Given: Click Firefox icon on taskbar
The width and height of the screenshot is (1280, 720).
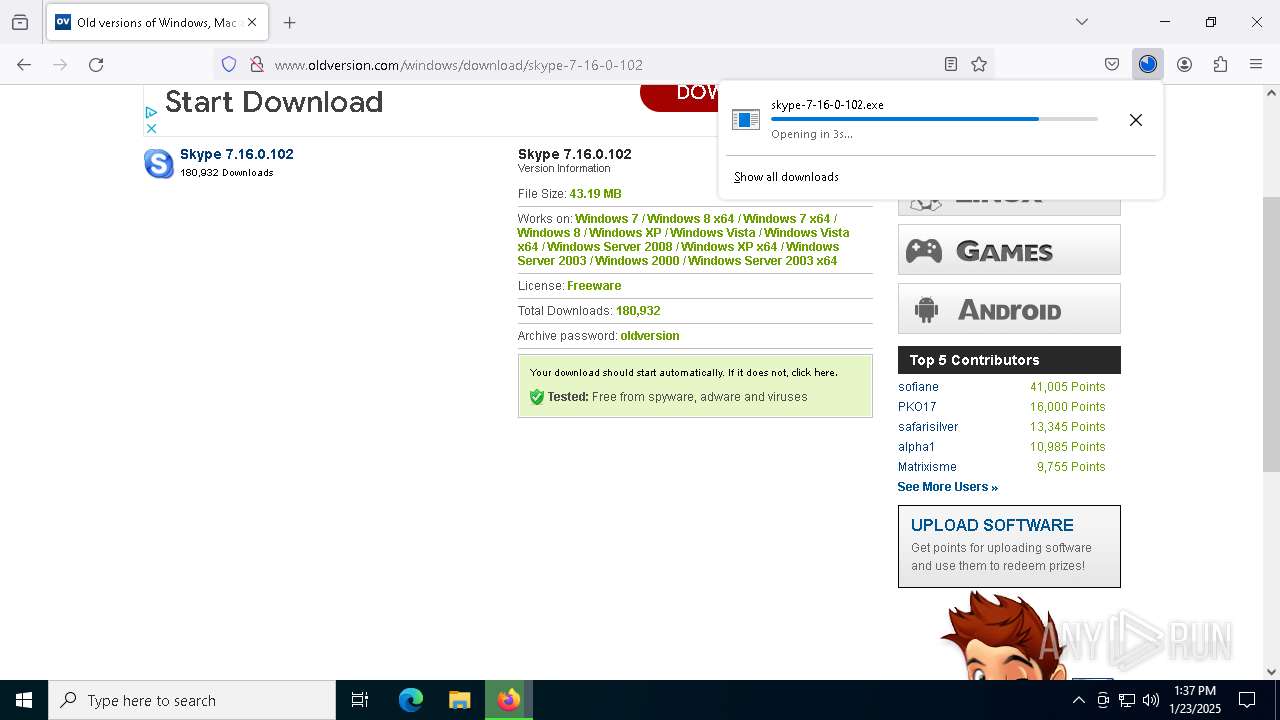Looking at the screenshot, I should coord(509,700).
